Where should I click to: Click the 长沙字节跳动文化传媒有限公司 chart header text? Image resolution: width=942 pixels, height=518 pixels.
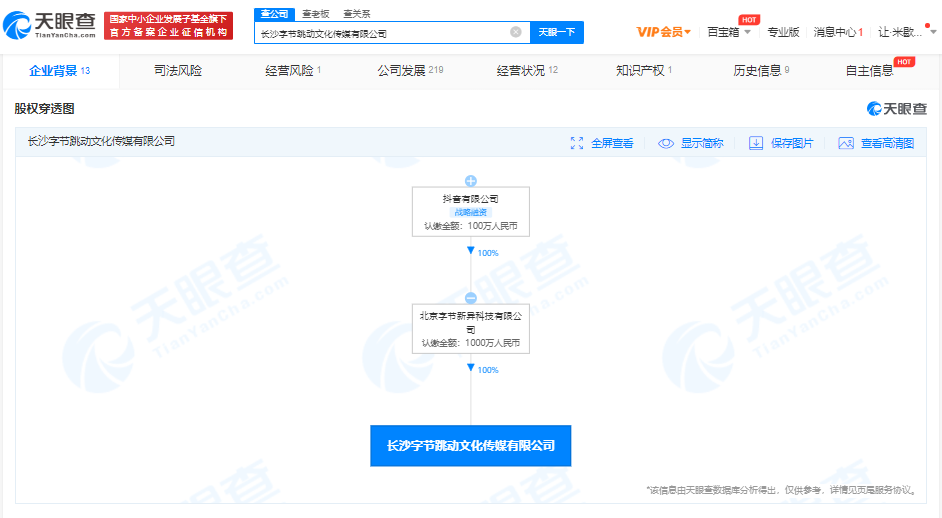[x=101, y=141]
